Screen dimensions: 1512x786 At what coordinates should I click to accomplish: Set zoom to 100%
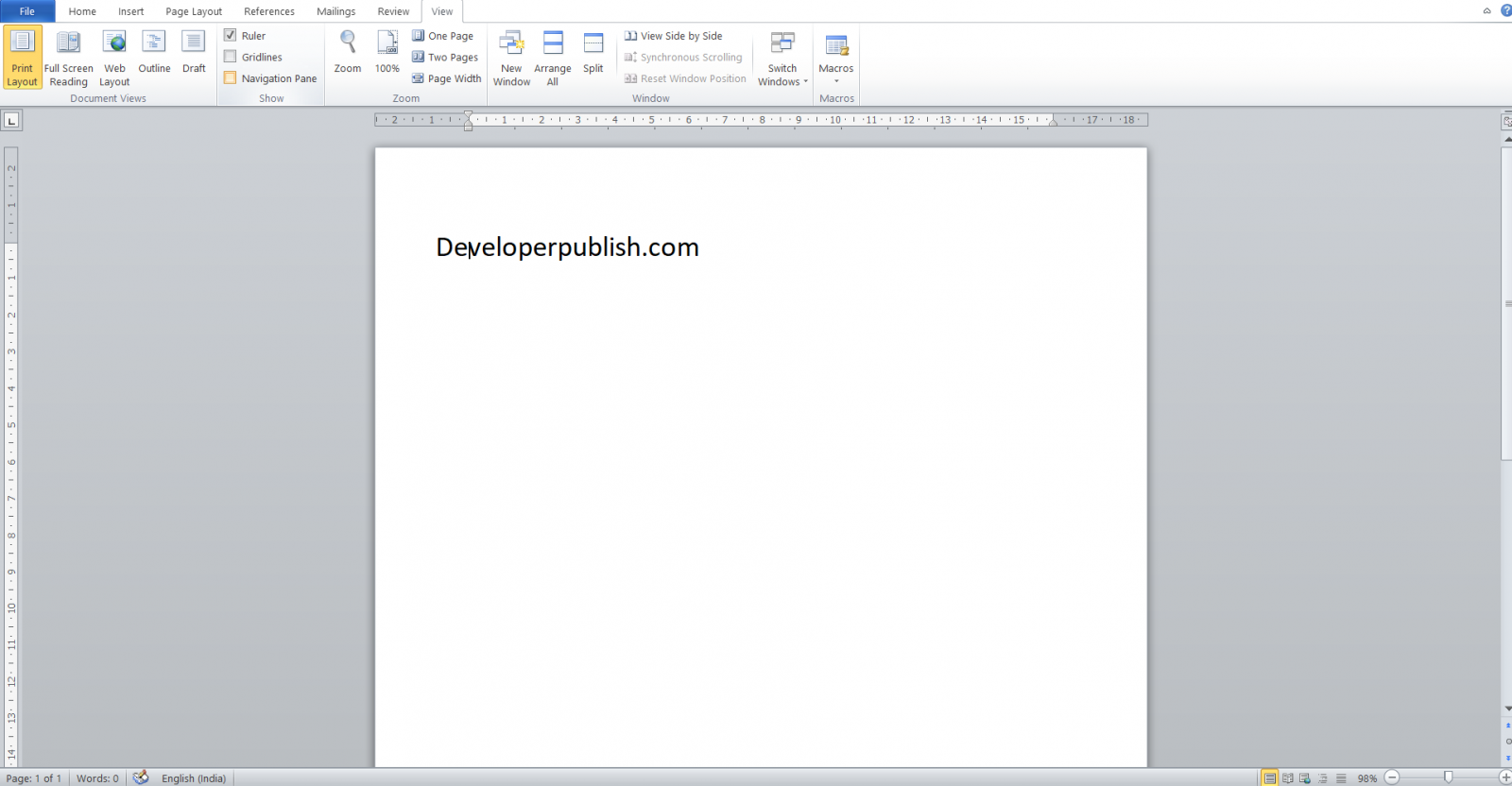[387, 53]
